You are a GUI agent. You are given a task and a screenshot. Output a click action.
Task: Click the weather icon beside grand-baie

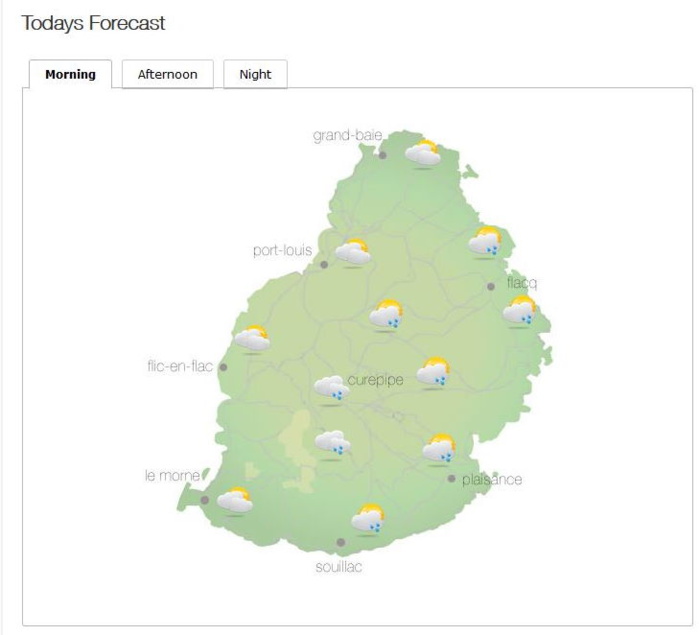423,153
